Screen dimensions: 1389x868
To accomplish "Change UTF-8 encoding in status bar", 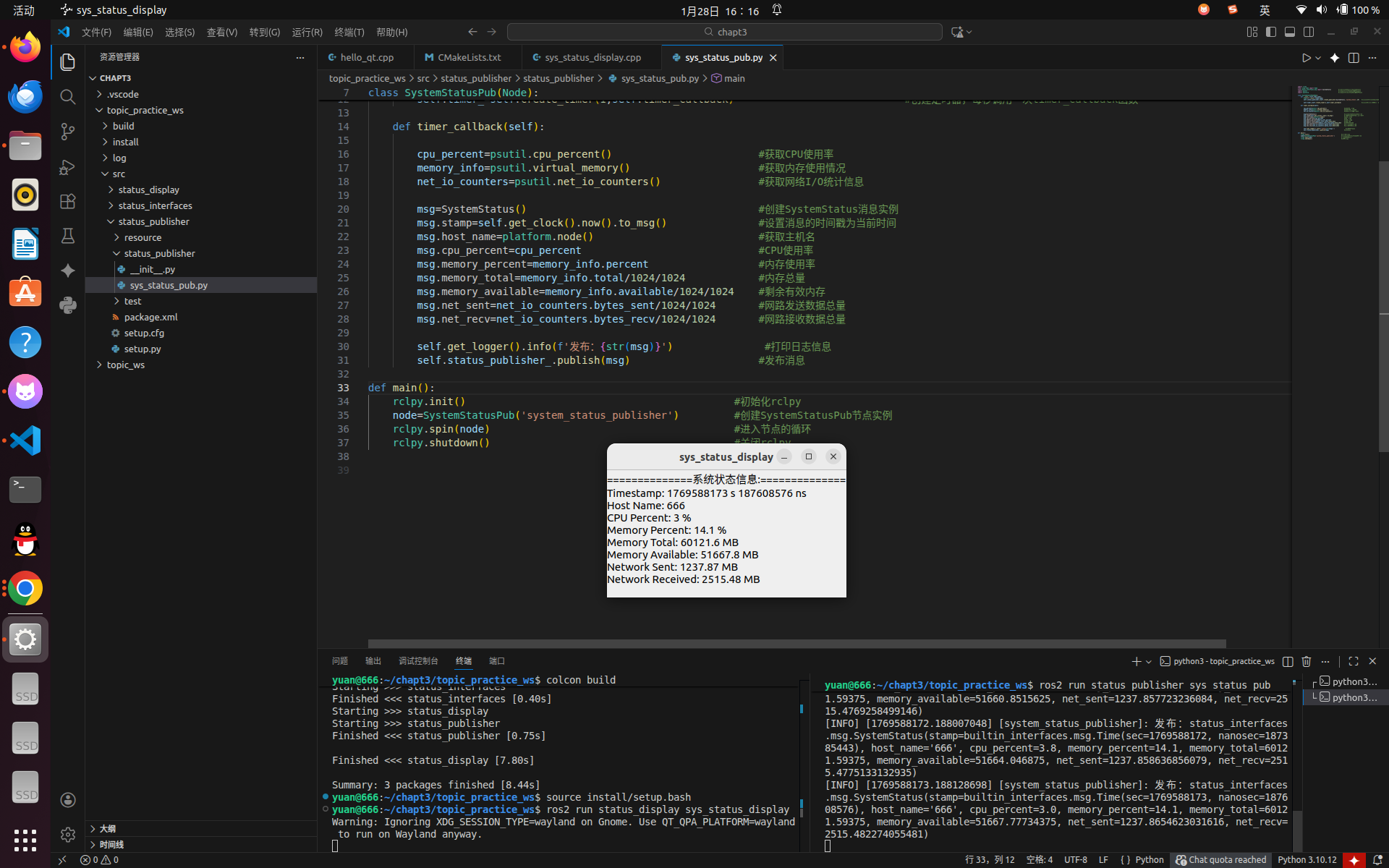I will point(1075,860).
